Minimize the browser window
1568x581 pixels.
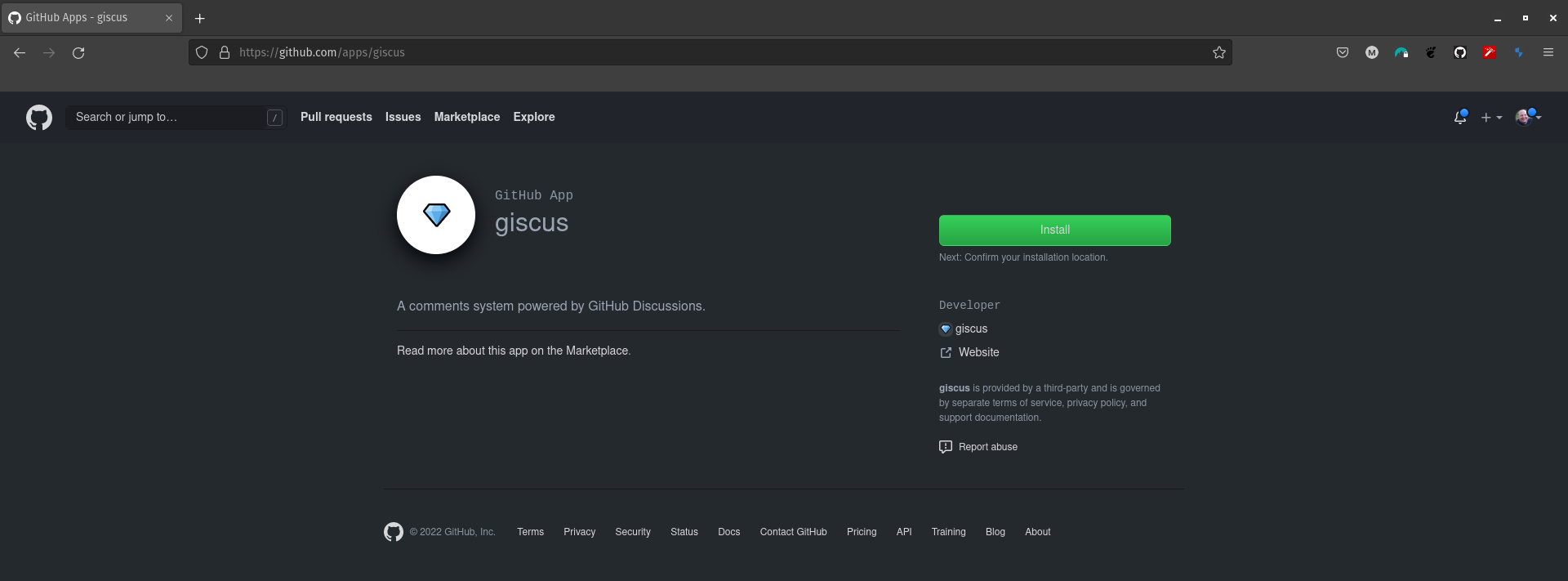[x=1498, y=18]
